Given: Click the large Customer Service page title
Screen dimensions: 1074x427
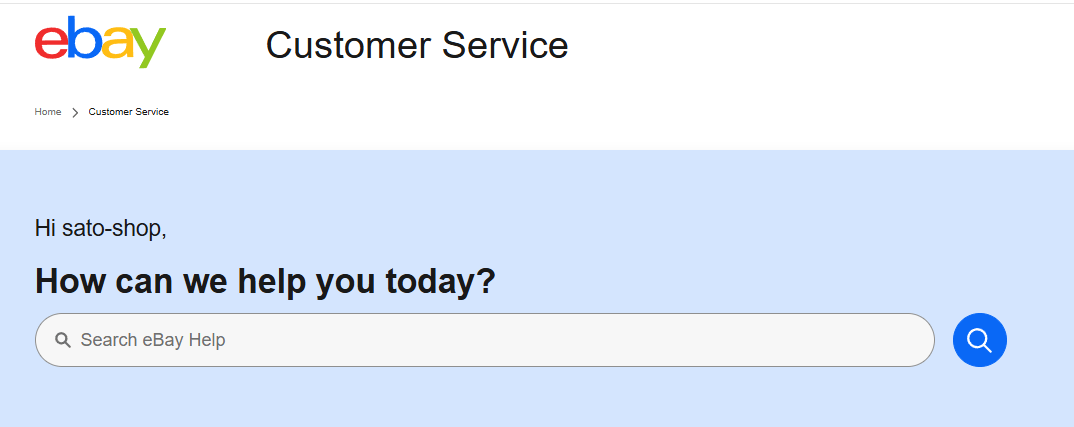Looking at the screenshot, I should 417,45.
